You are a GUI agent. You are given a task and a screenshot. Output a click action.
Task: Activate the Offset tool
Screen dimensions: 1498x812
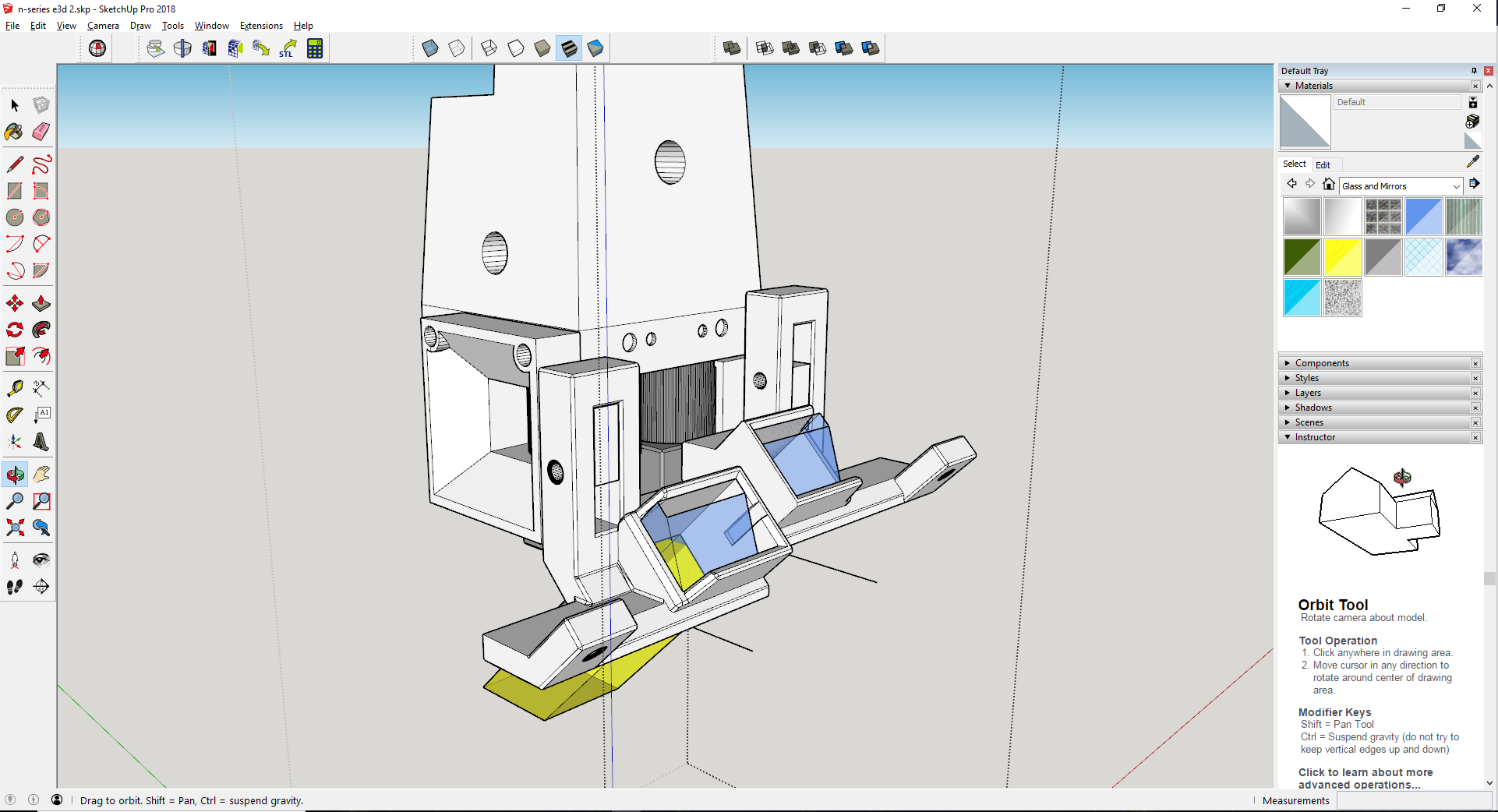41,356
